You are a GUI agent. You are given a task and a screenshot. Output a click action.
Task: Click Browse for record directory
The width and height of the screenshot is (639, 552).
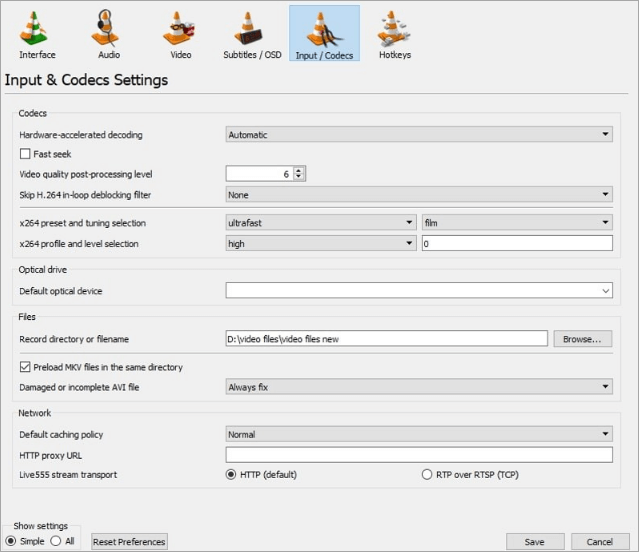tap(582, 339)
